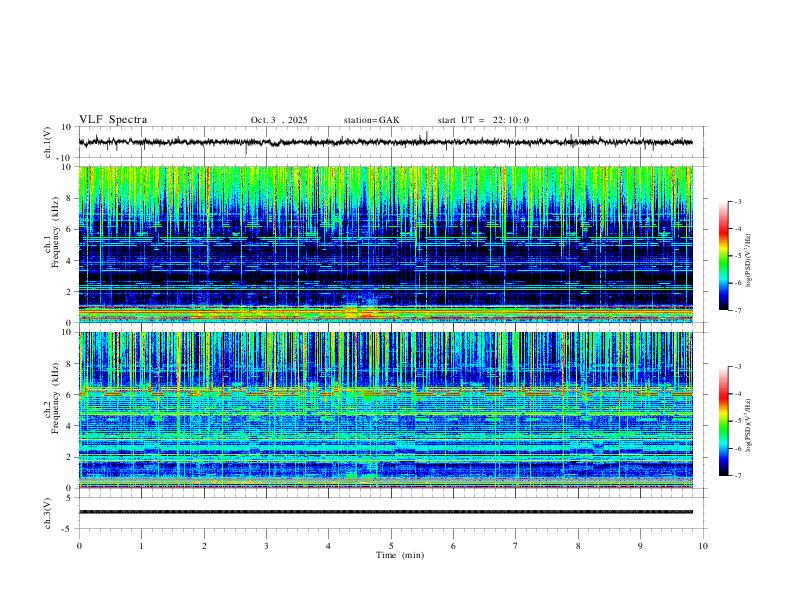Click time axis tick label '10'
Image resolution: width=792 pixels, height=612 pixels.
click(x=703, y=546)
